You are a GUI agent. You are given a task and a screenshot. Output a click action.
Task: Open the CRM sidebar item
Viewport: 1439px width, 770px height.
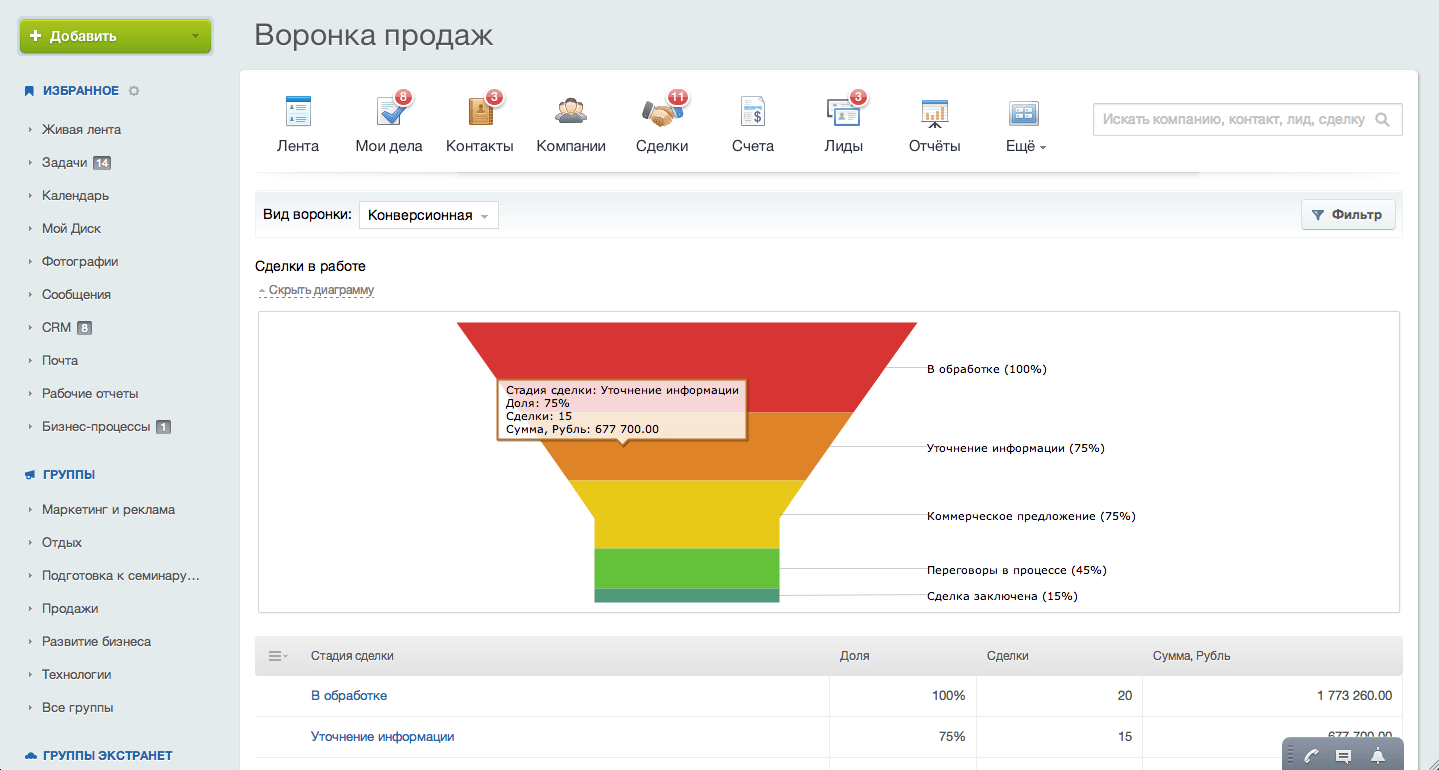[56, 327]
